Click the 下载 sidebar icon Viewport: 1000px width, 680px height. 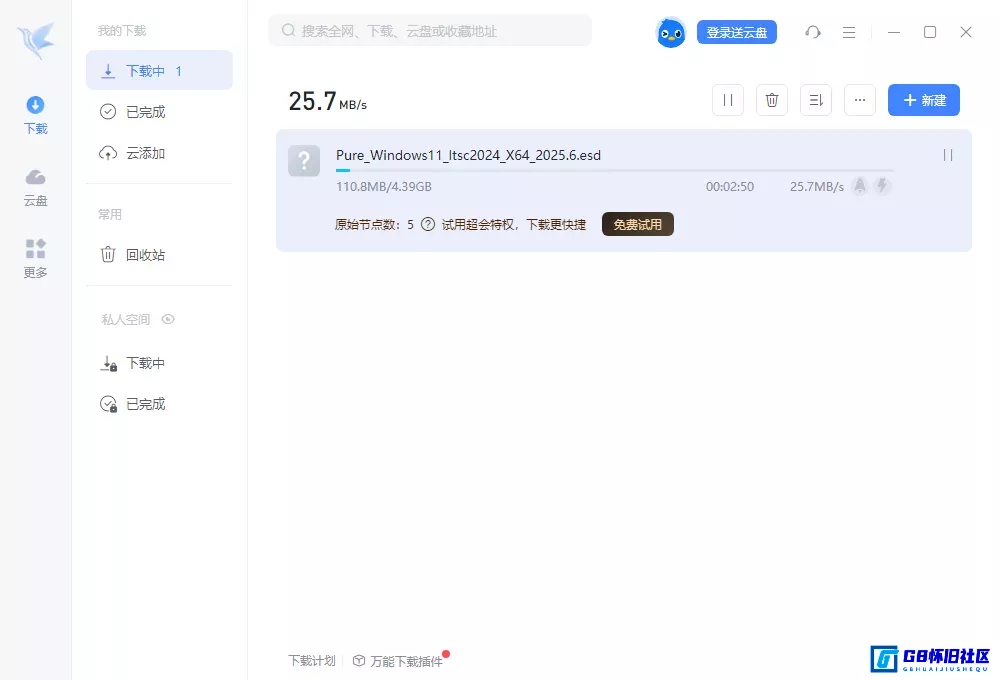pyautogui.click(x=35, y=112)
